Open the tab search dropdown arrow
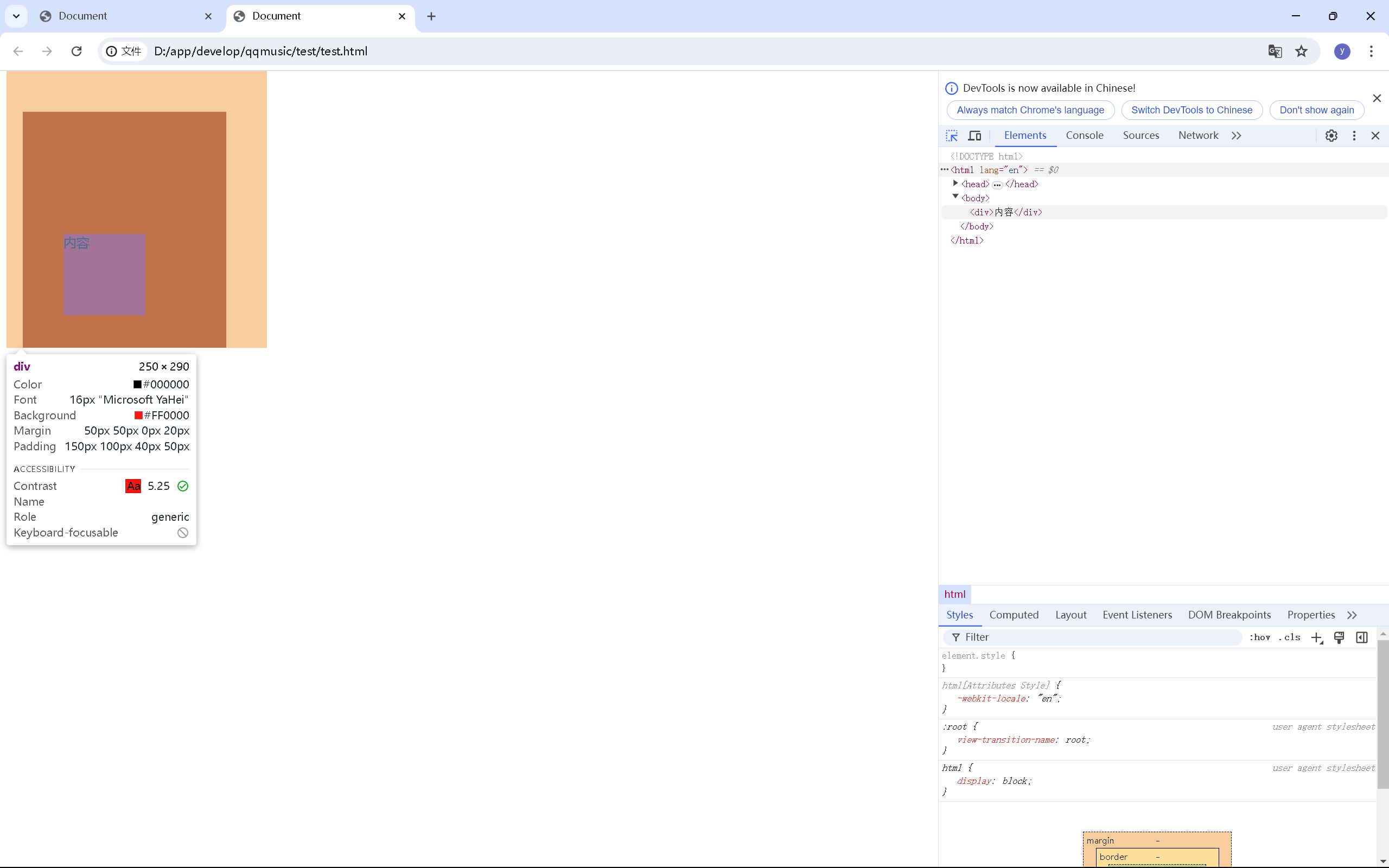Screen dimensions: 1389x868 16,16
